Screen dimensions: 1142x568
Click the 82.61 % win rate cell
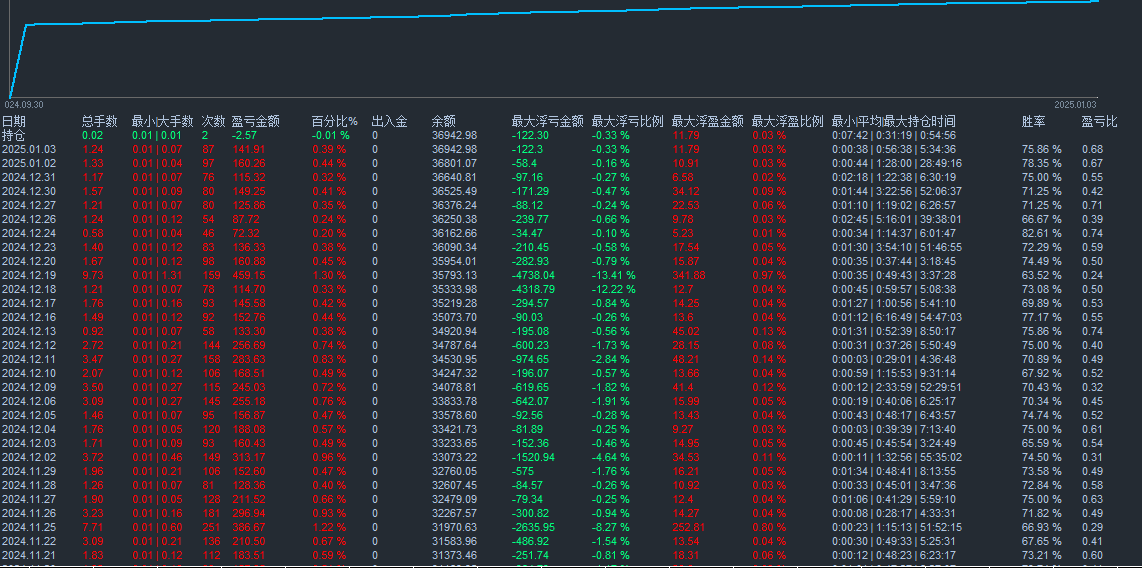pyautogui.click(x=1041, y=233)
